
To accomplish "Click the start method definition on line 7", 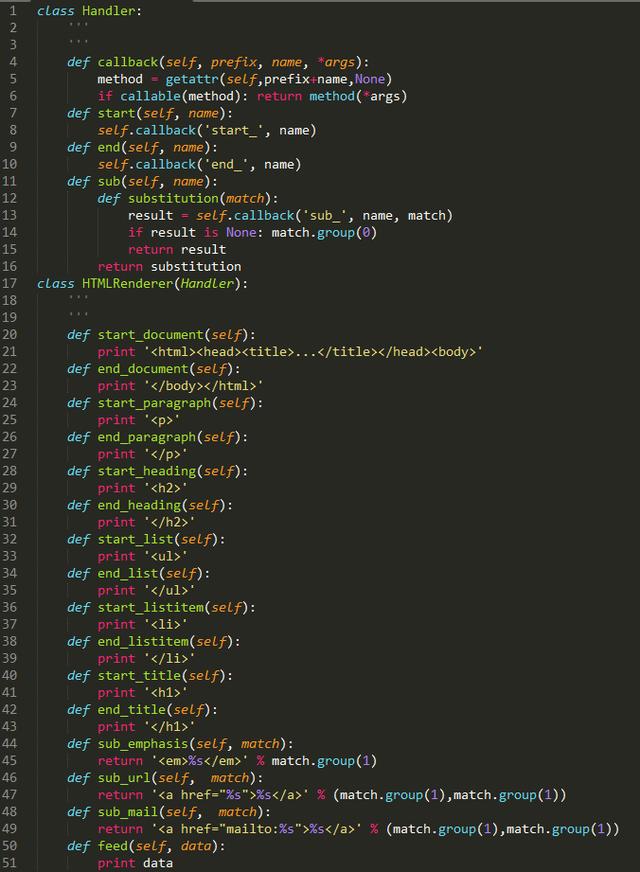I will pyautogui.click(x=150, y=113).
